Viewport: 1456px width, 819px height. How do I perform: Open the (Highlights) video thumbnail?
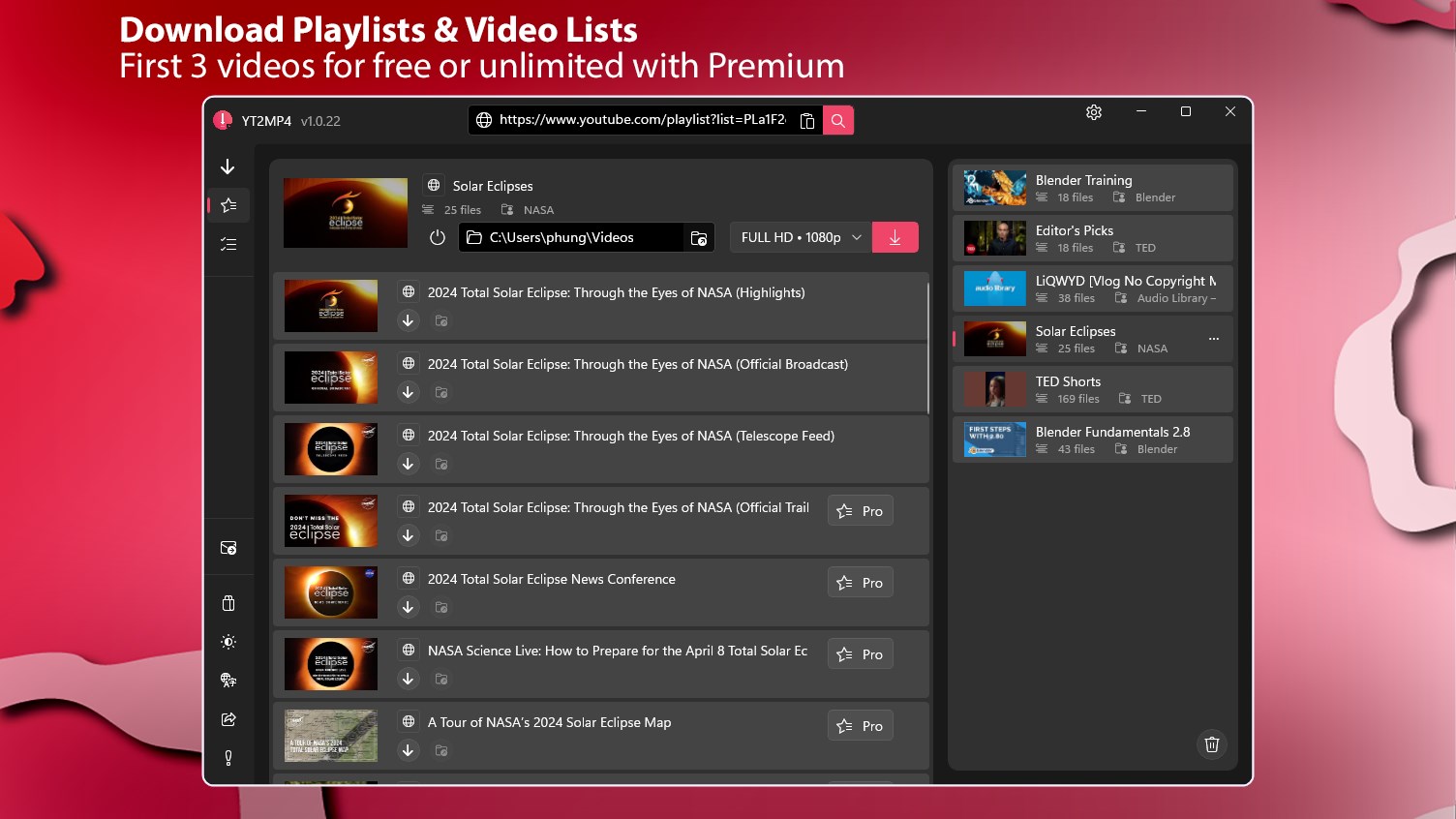(x=331, y=306)
